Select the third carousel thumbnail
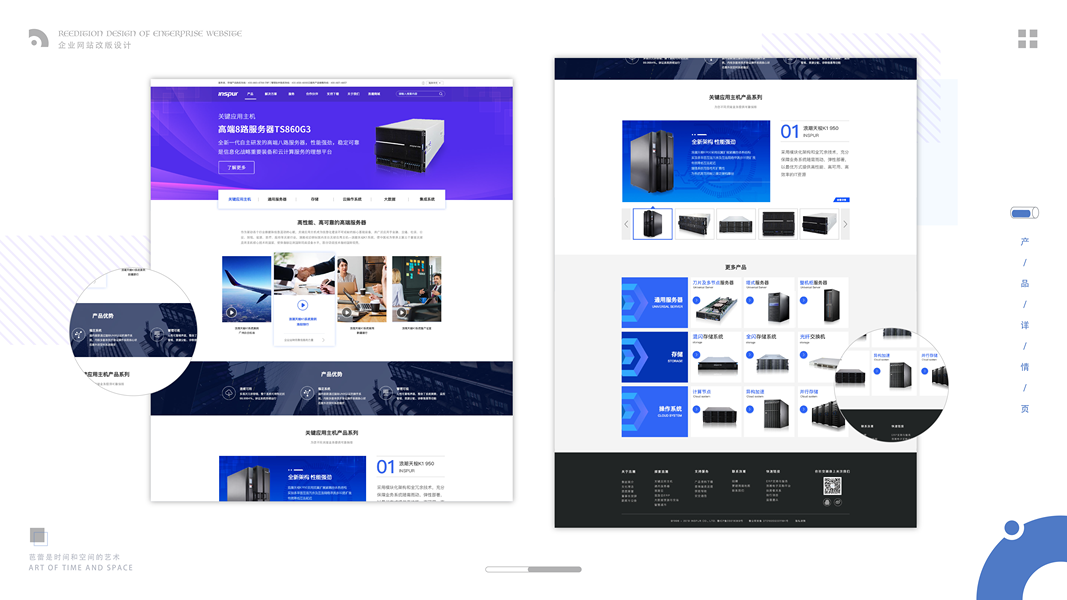 tap(736, 224)
